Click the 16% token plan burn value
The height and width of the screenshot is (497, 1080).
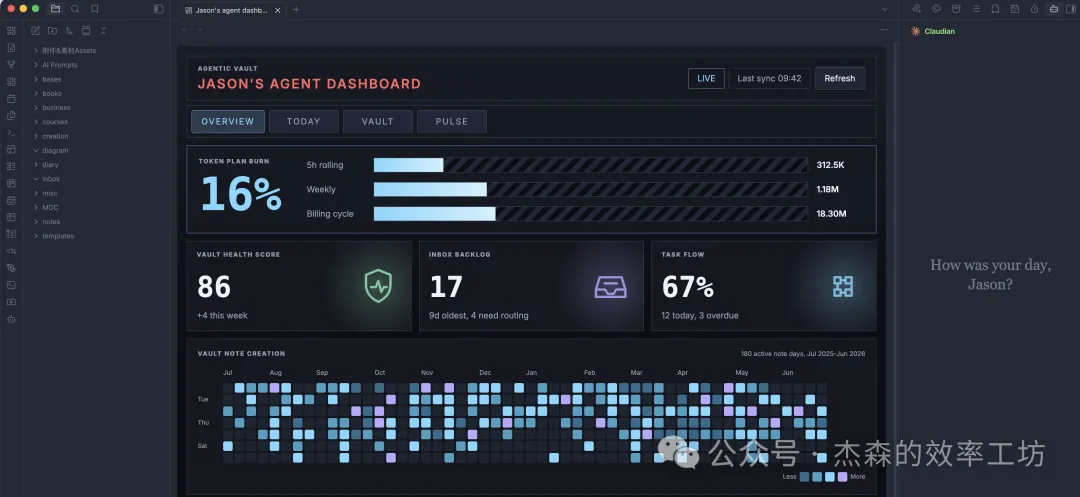tap(241, 194)
